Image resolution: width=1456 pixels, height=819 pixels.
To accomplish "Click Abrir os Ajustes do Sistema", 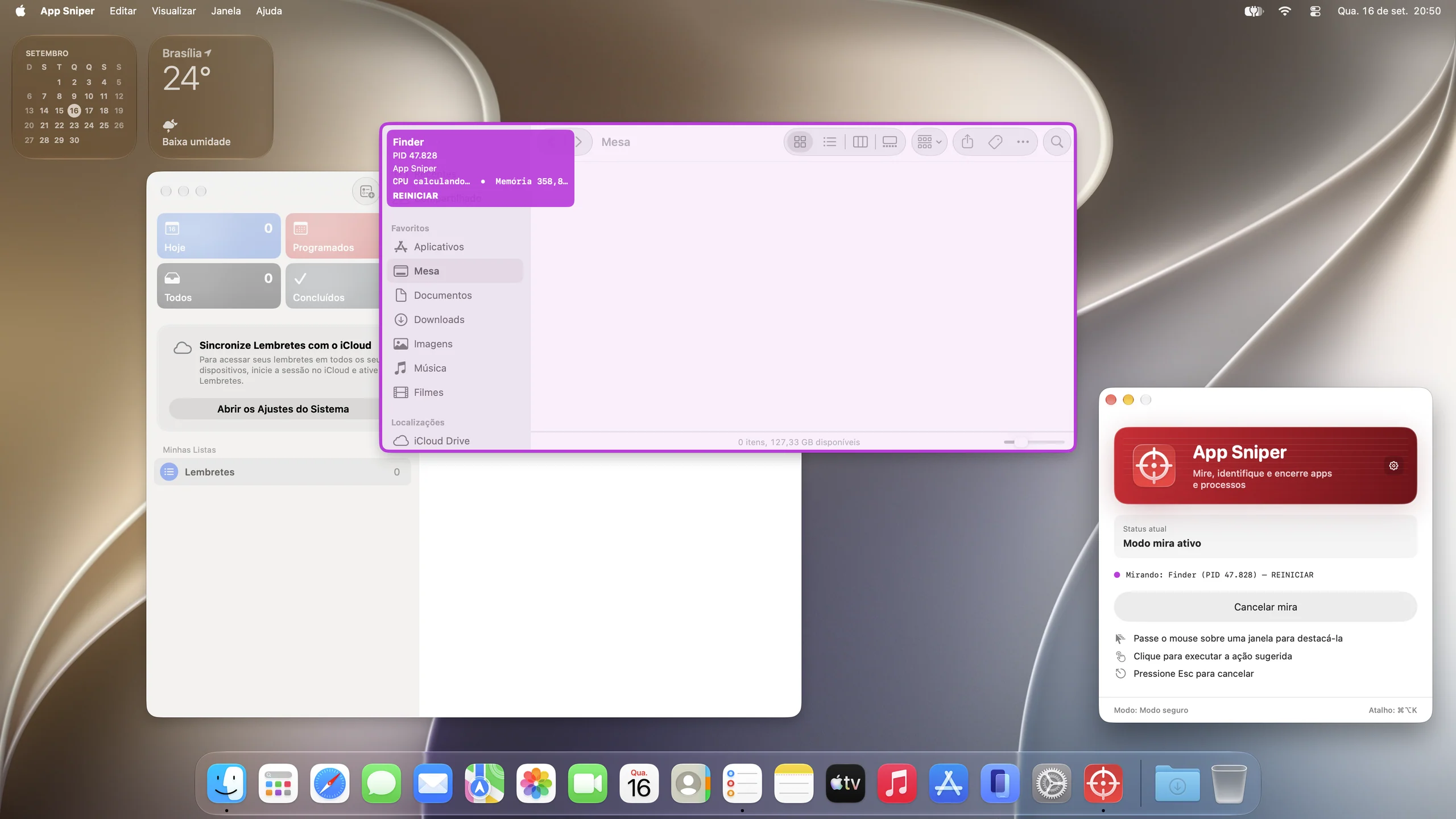I will pos(275,409).
